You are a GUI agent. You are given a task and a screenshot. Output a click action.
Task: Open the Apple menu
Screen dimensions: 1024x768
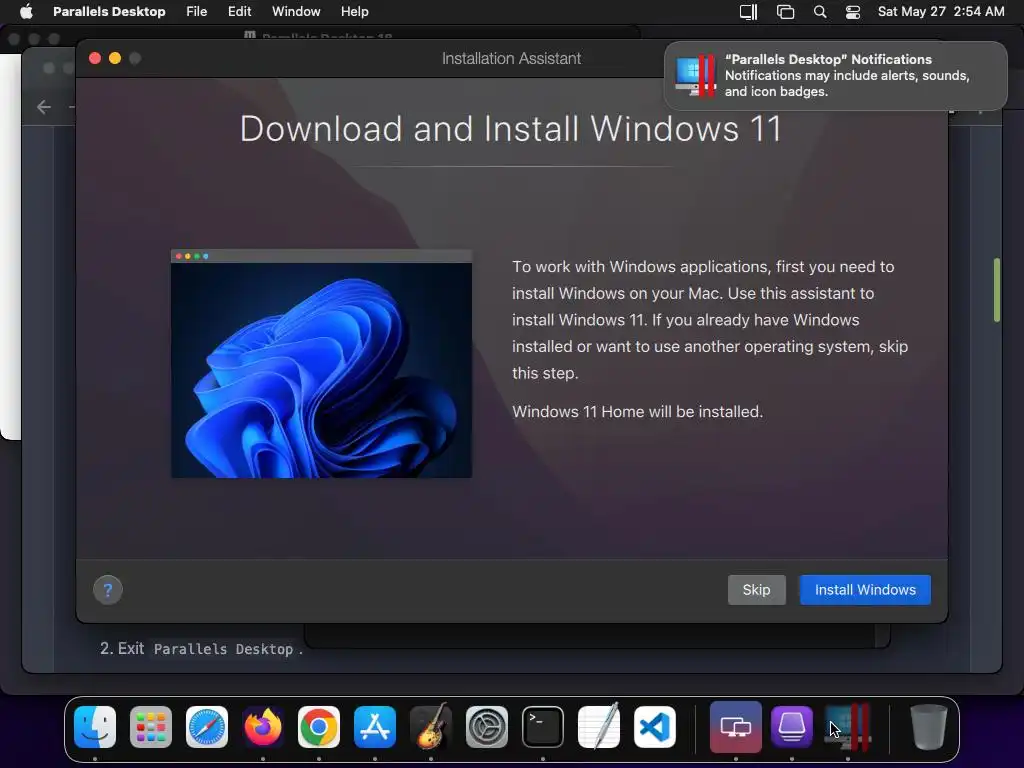pos(26,11)
